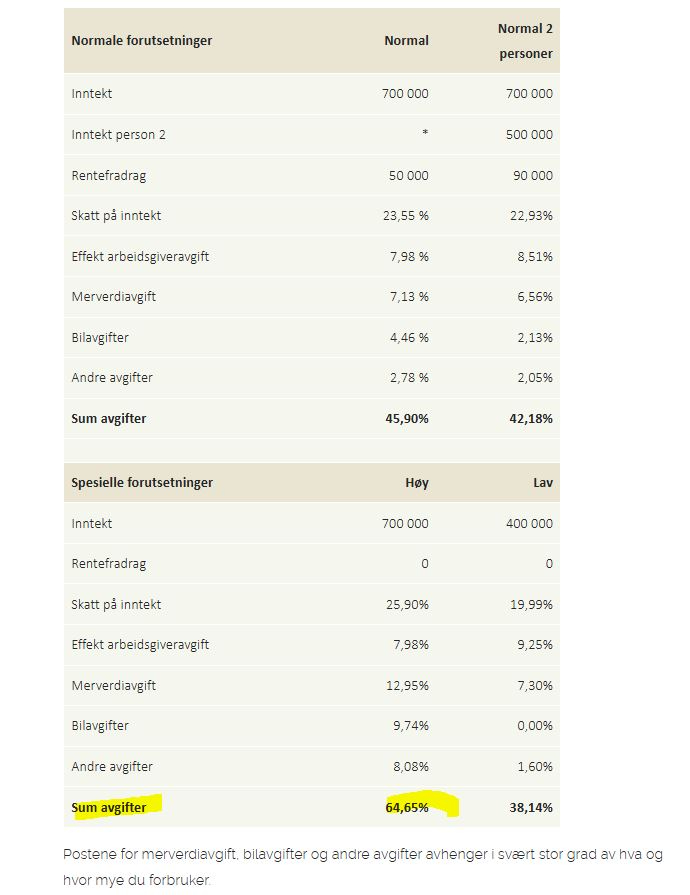The image size is (690, 895).
Task: Select the 23,55 % tax value
Action: point(405,215)
